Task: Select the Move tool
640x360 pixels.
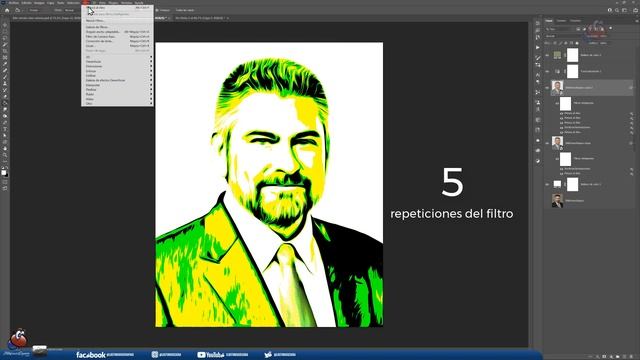Action: [x=5, y=25]
